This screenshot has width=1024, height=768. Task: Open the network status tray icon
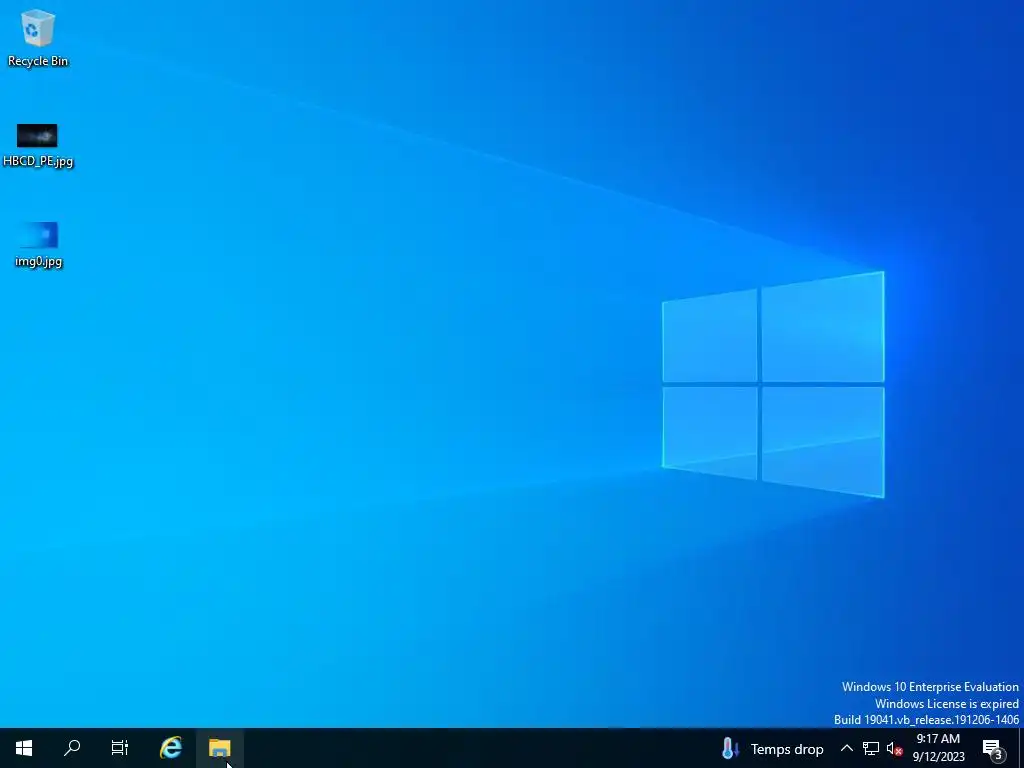[871, 748]
